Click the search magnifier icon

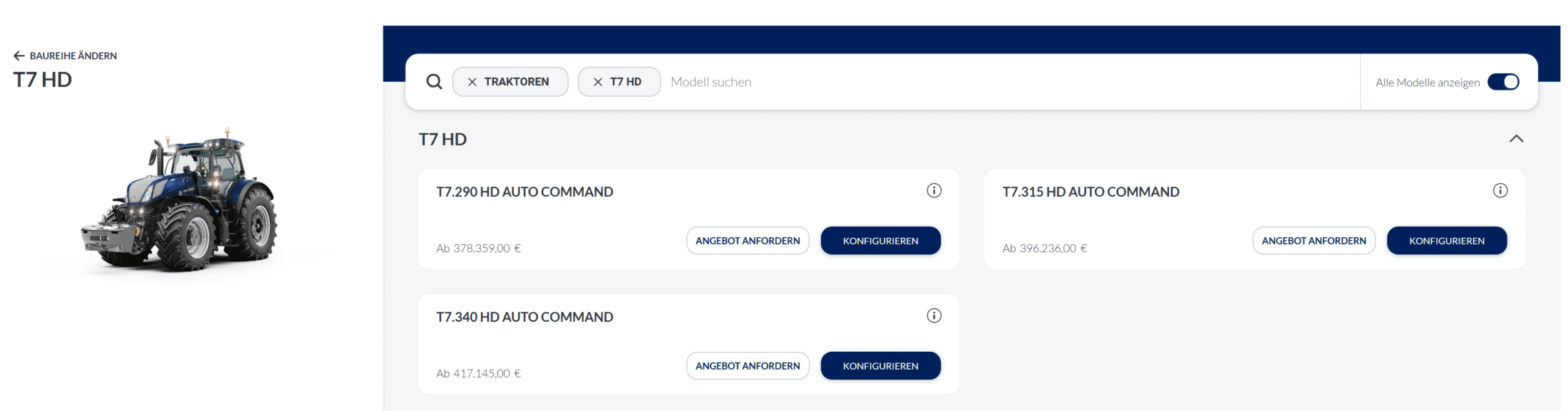434,82
